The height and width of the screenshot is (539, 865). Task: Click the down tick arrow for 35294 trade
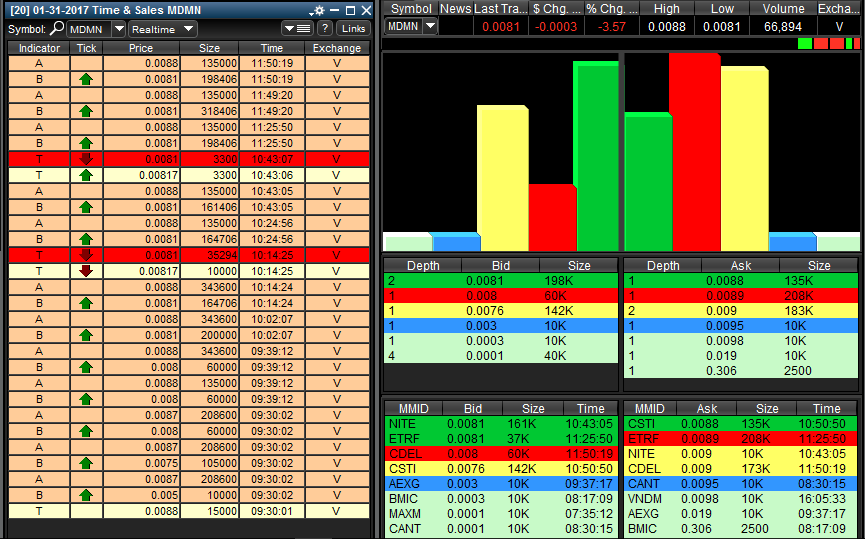coord(86,255)
